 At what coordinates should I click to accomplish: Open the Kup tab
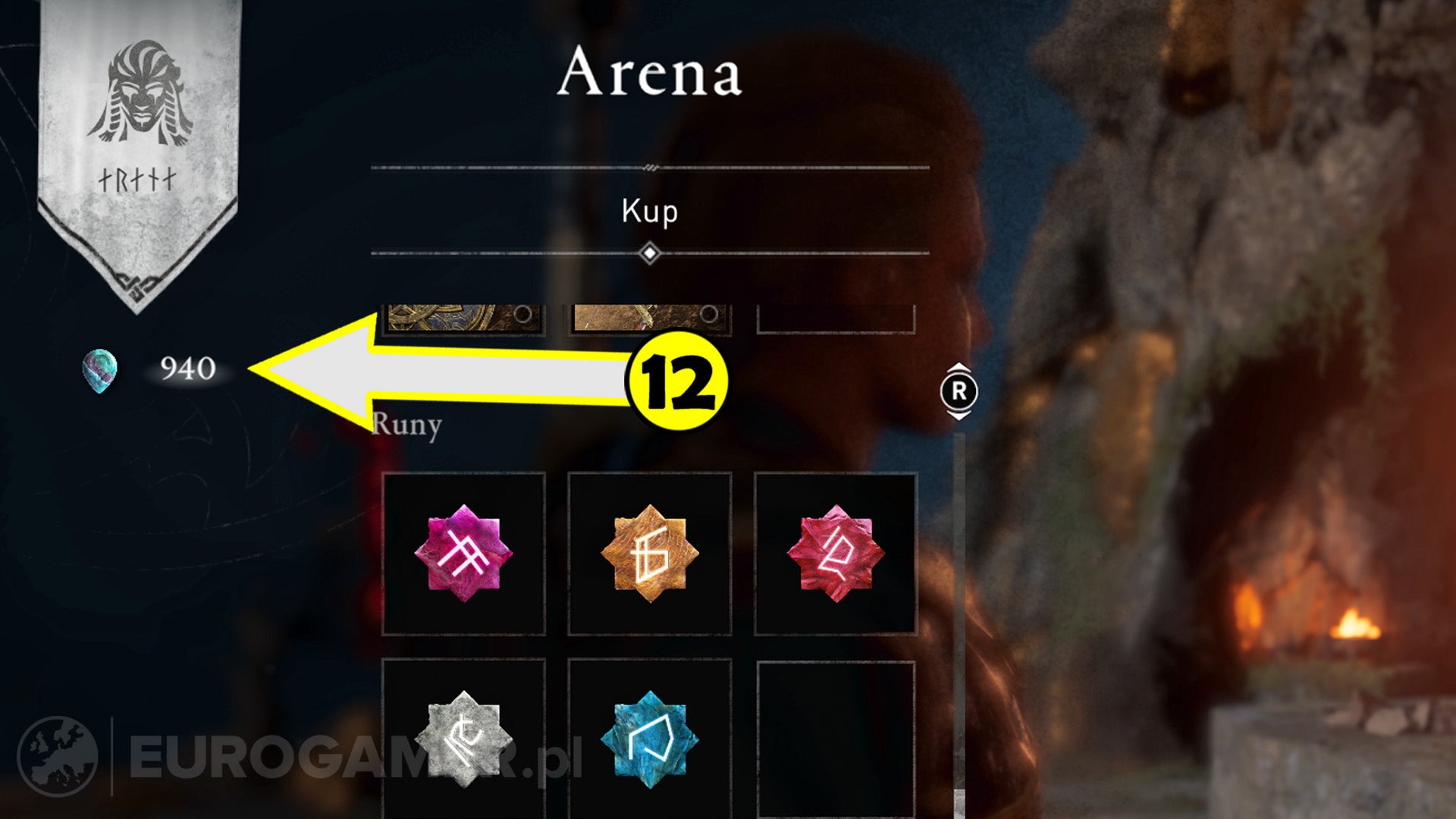coord(650,212)
